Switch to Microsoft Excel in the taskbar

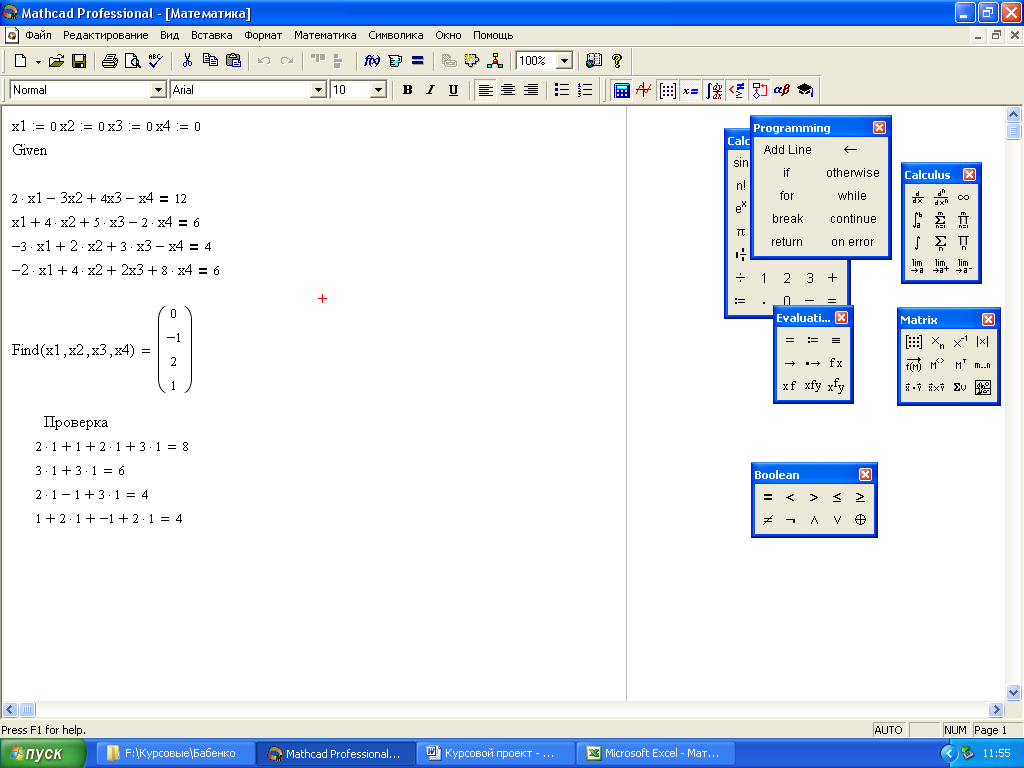click(658, 754)
